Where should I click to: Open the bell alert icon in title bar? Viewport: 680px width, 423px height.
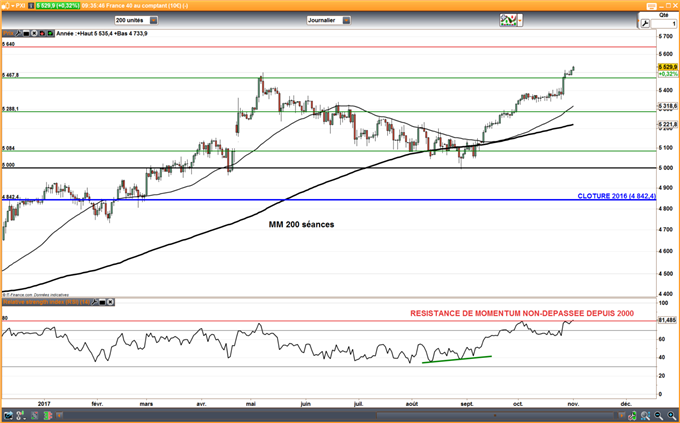click(5, 6)
